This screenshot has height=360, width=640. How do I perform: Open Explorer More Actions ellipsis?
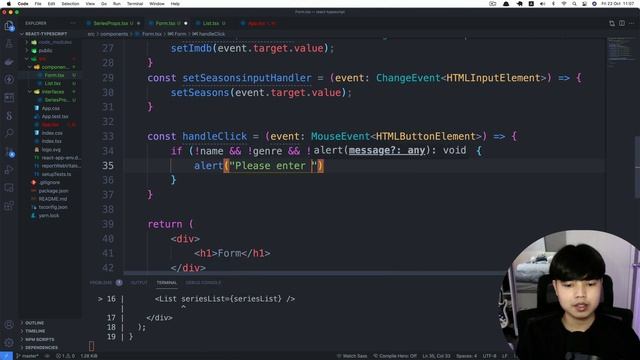tap(73, 23)
